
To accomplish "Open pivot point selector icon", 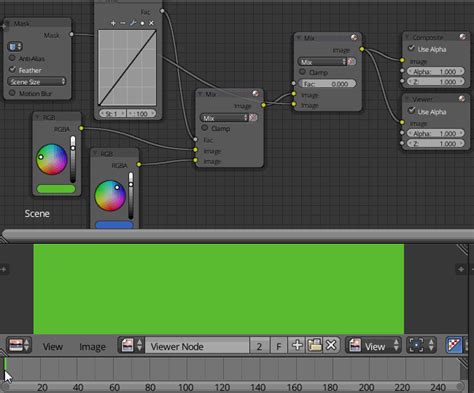I will 421,345.
